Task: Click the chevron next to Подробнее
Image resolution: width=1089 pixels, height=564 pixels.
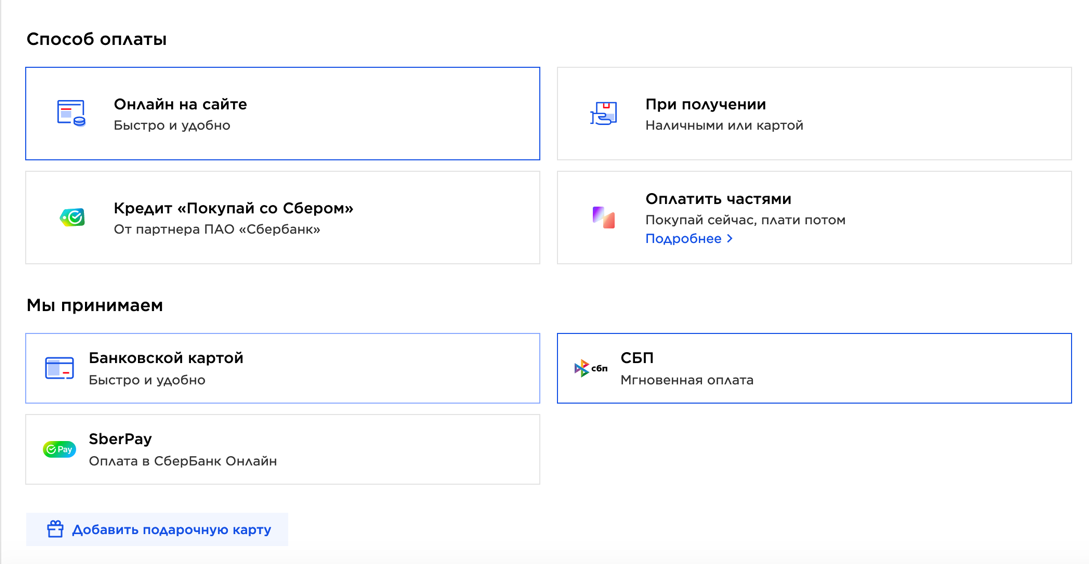Action: tap(729, 239)
